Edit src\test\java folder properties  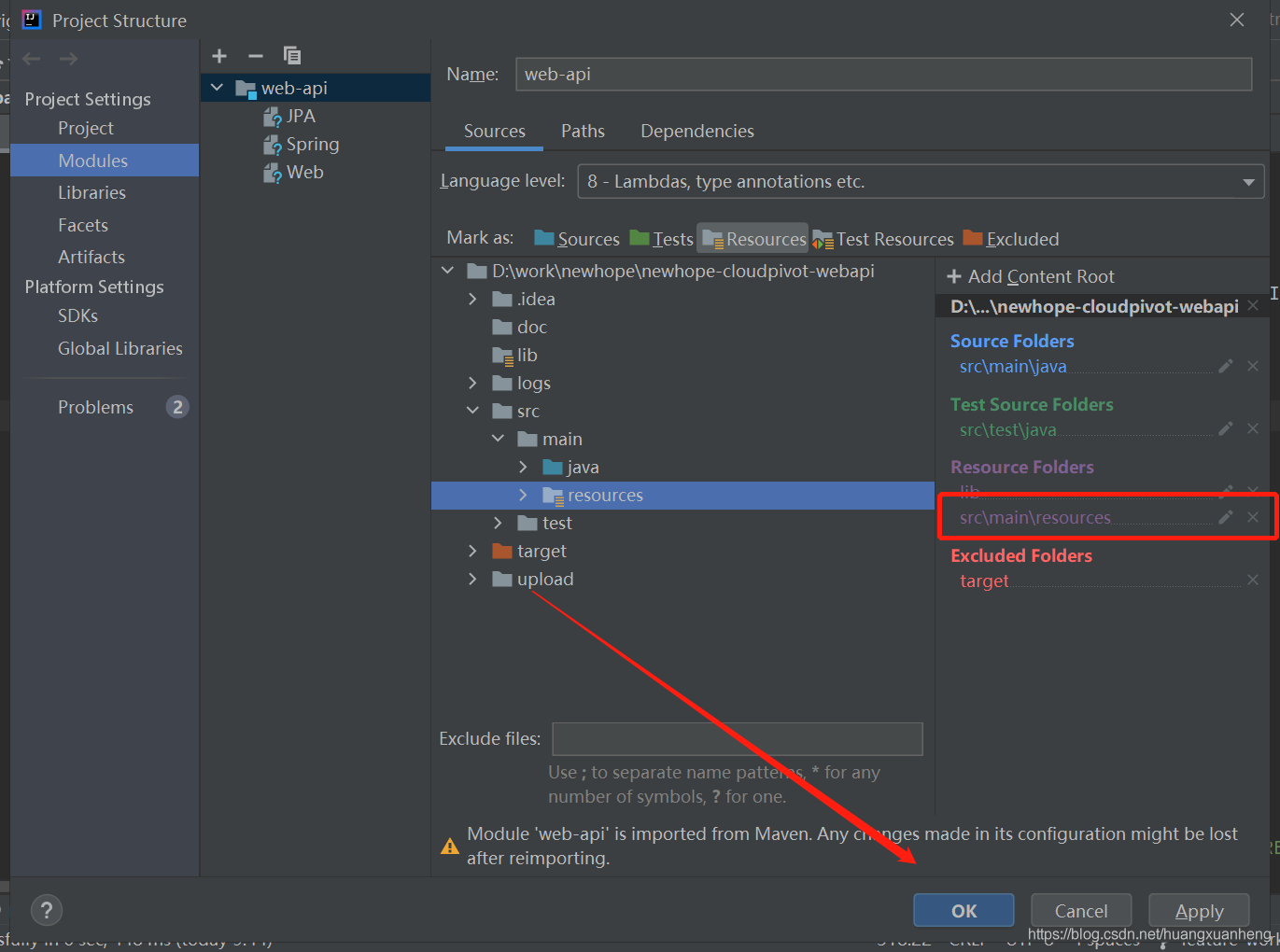coord(1226,428)
